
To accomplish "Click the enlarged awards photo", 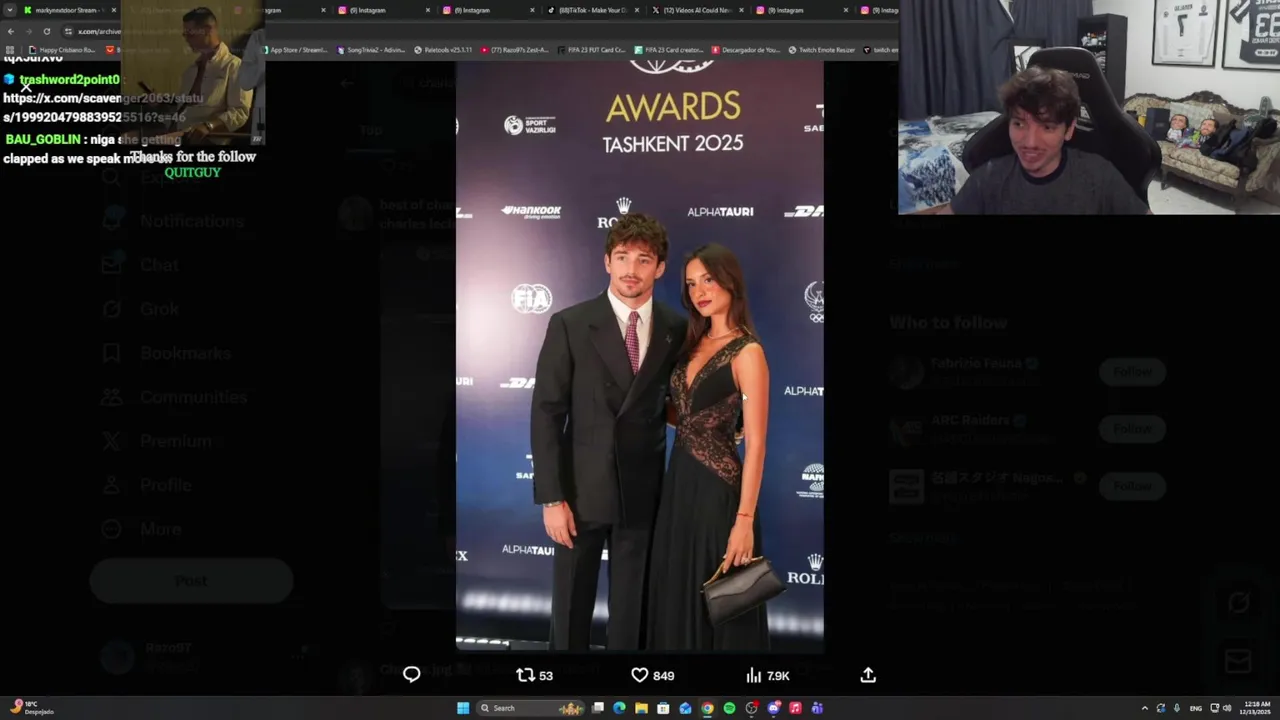I will coord(640,356).
